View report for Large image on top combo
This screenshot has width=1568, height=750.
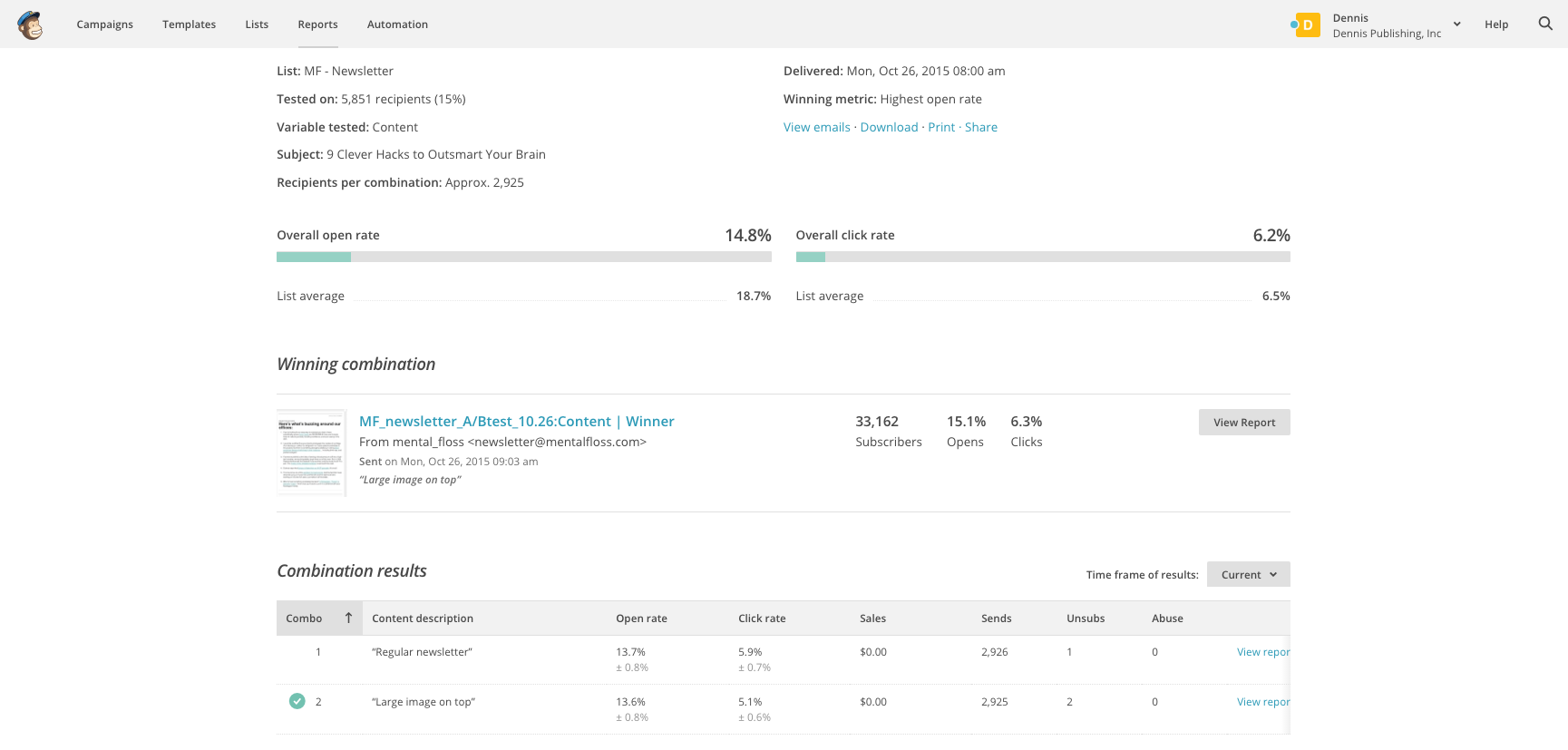(x=1262, y=702)
